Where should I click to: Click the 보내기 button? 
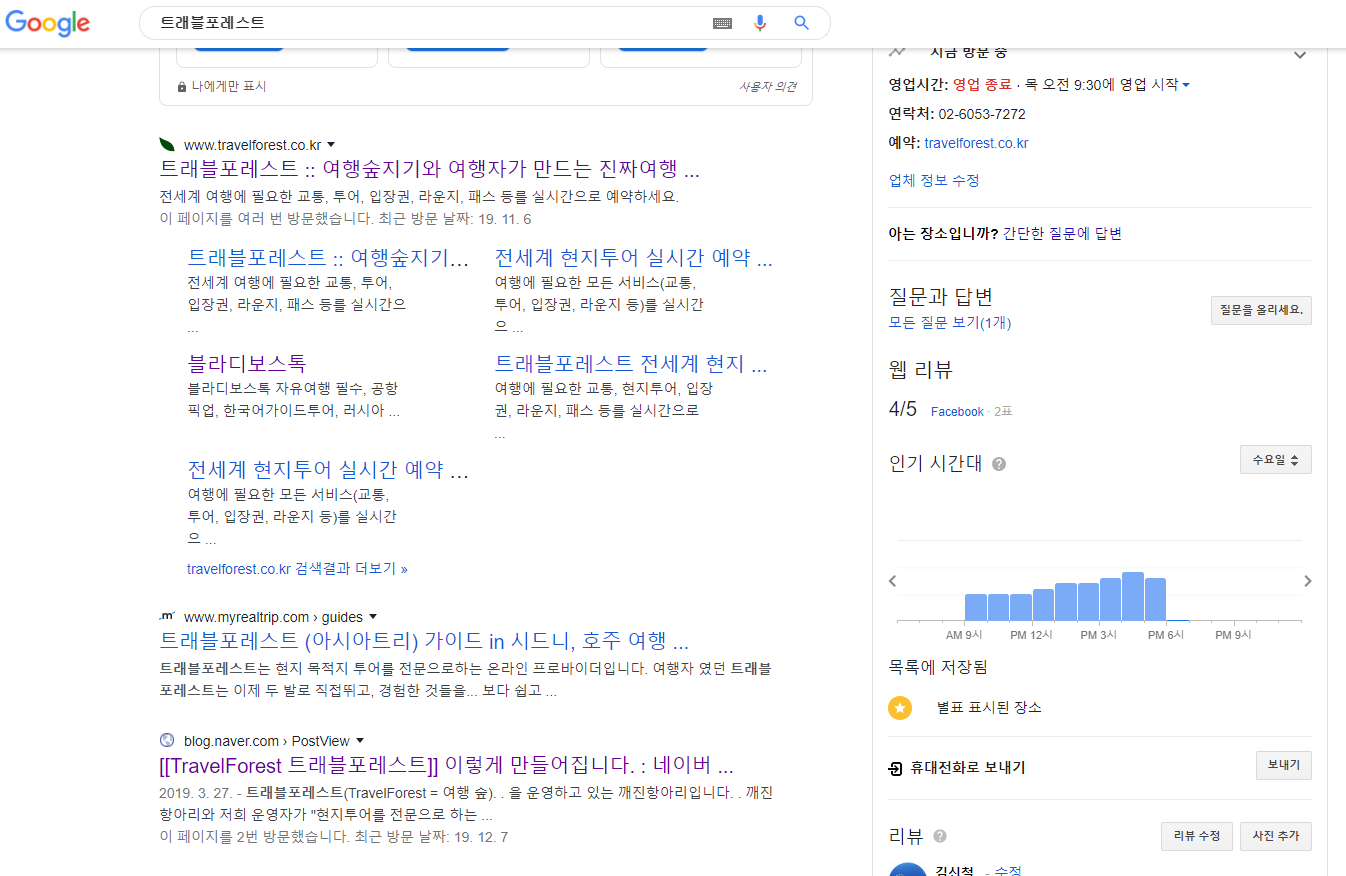click(x=1283, y=766)
